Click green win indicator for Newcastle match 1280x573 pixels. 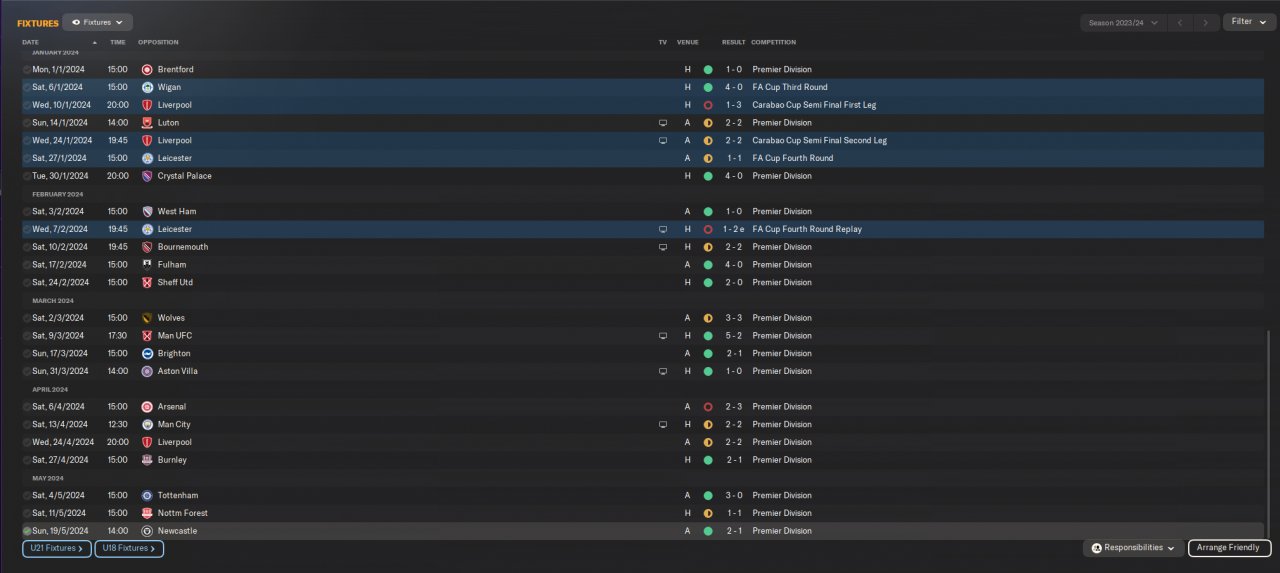point(708,531)
